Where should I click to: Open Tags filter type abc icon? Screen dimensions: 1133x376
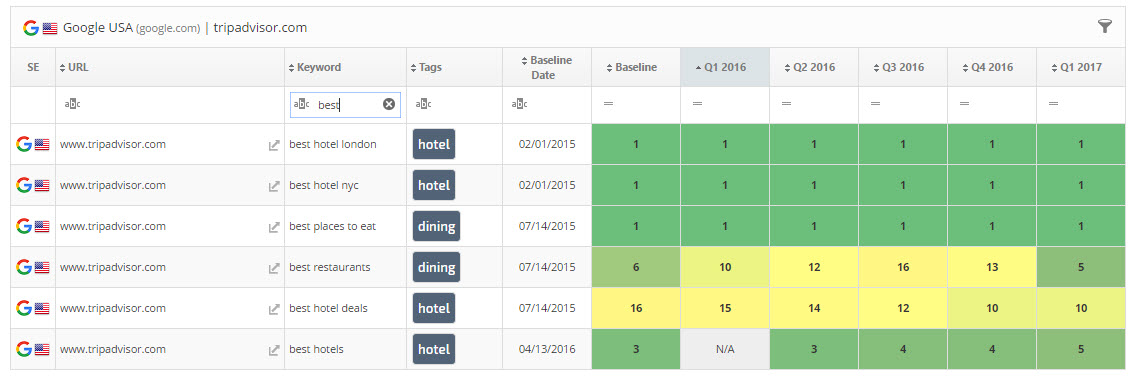click(x=423, y=104)
